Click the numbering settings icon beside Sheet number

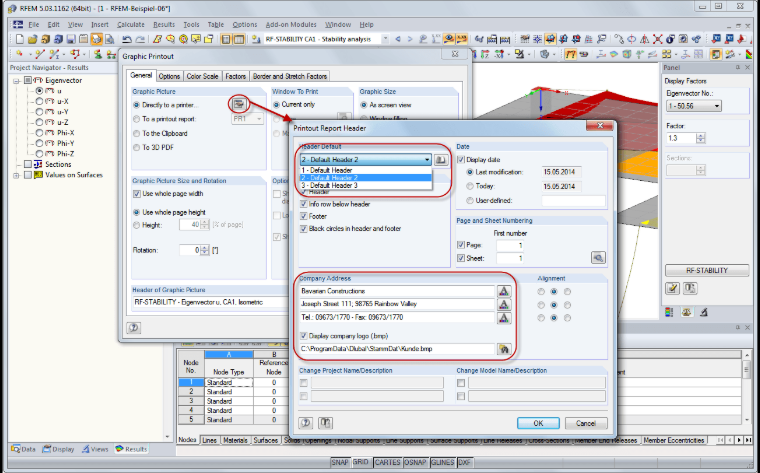point(598,258)
